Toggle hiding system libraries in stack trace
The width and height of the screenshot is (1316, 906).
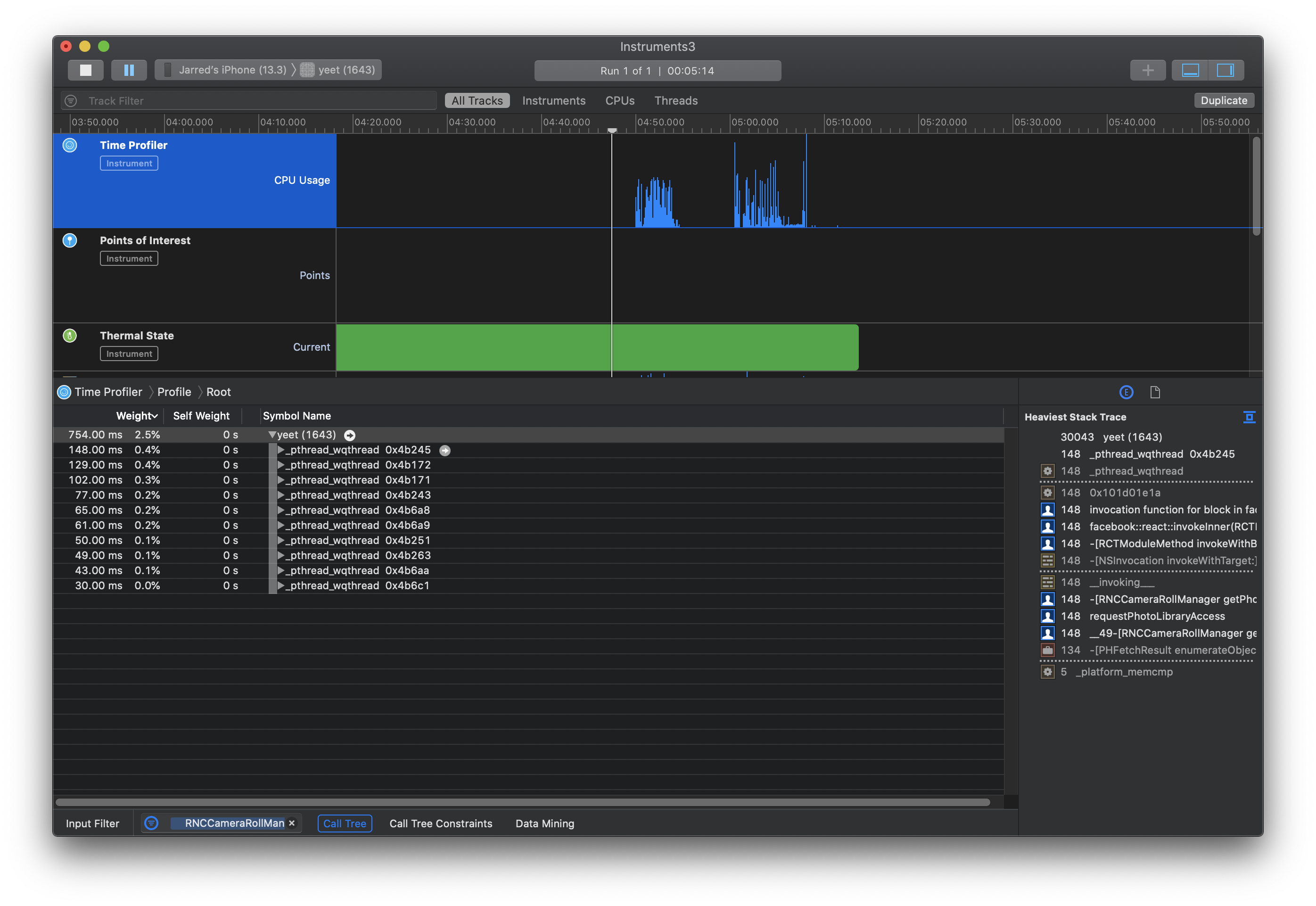tap(1249, 417)
